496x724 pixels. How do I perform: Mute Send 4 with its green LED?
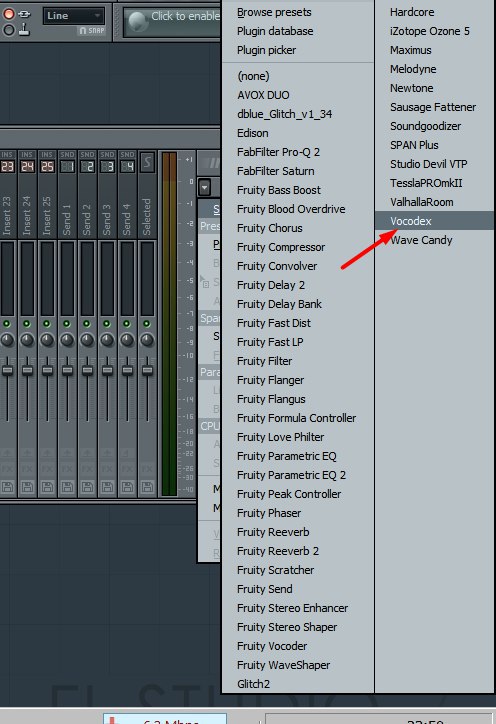pyautogui.click(x=127, y=324)
